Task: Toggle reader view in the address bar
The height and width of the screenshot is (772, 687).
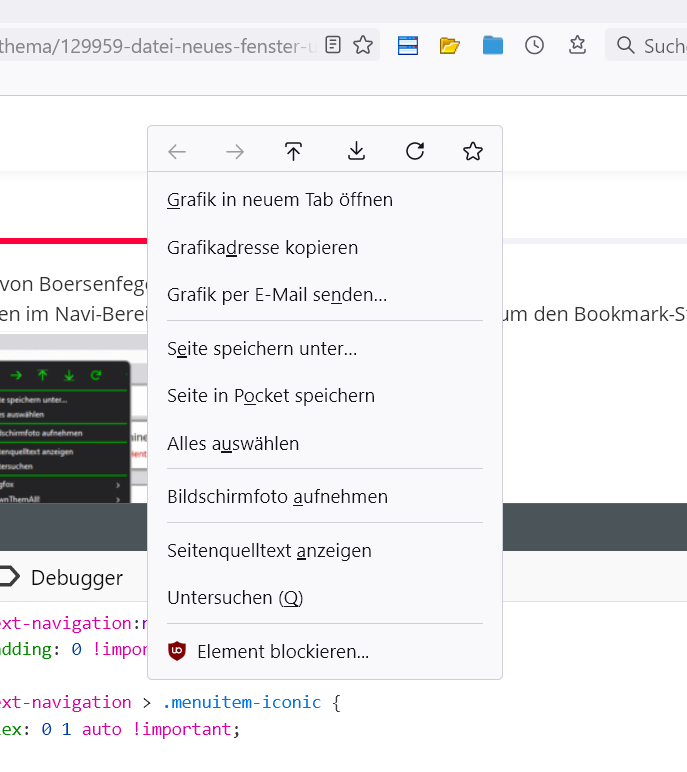Action: pos(333,45)
